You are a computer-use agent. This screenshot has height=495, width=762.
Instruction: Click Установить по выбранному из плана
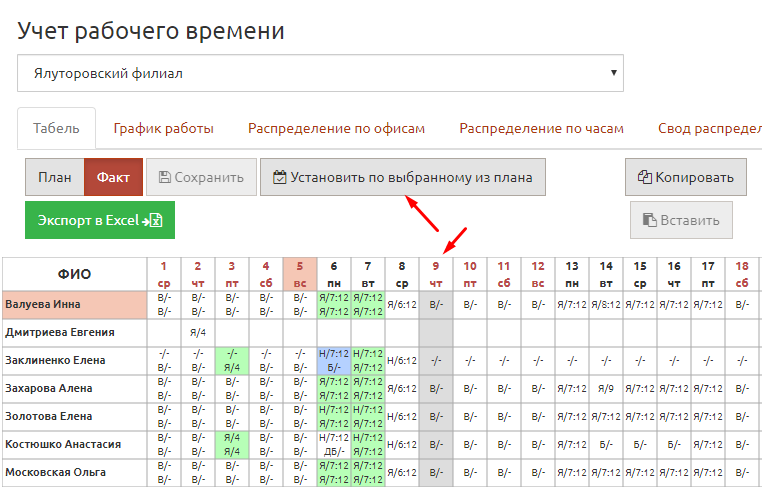coord(403,177)
